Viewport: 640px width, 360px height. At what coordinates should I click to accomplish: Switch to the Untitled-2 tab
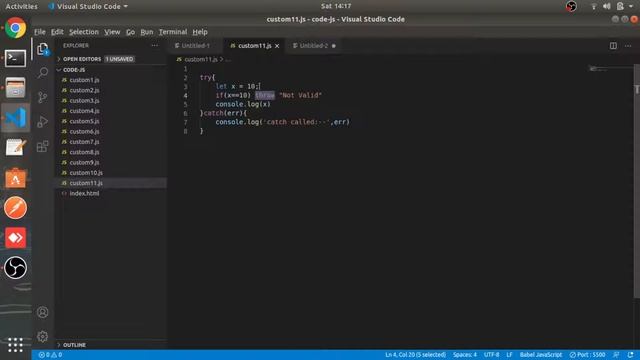(313, 46)
